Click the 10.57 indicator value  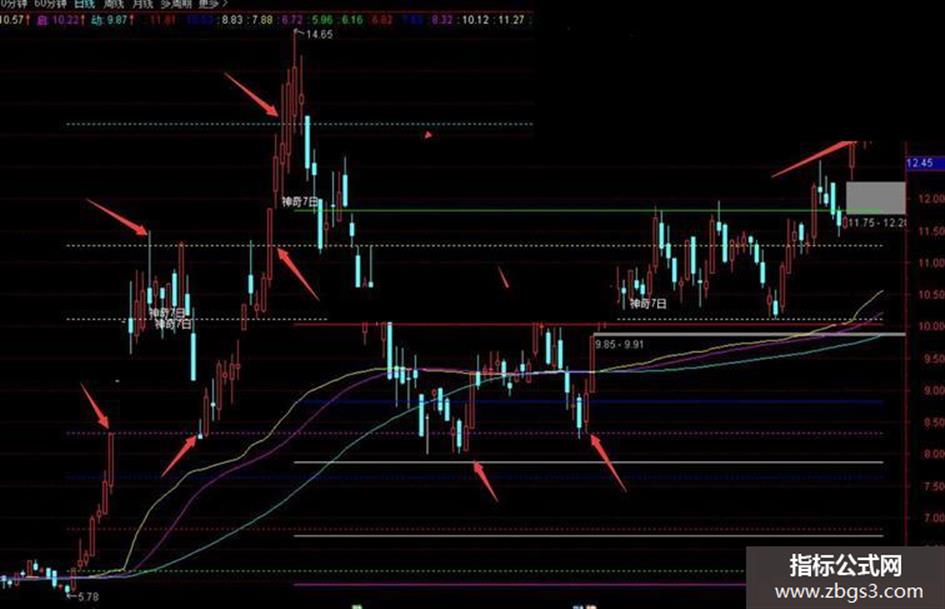[x=11, y=20]
